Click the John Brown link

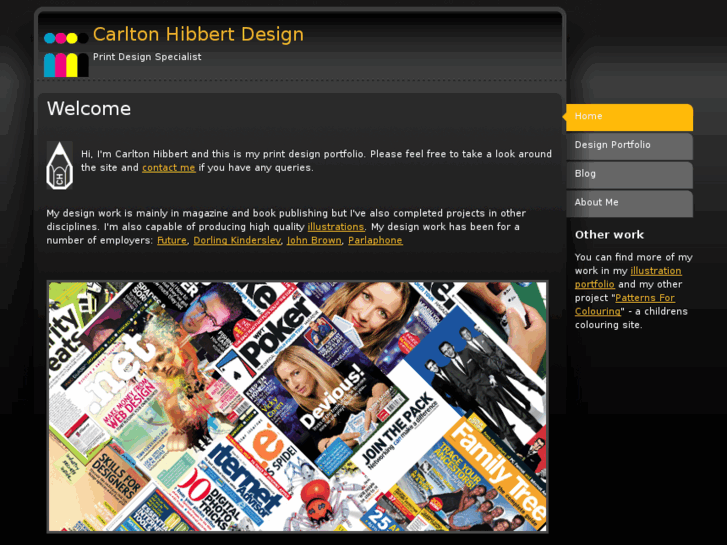tap(314, 240)
